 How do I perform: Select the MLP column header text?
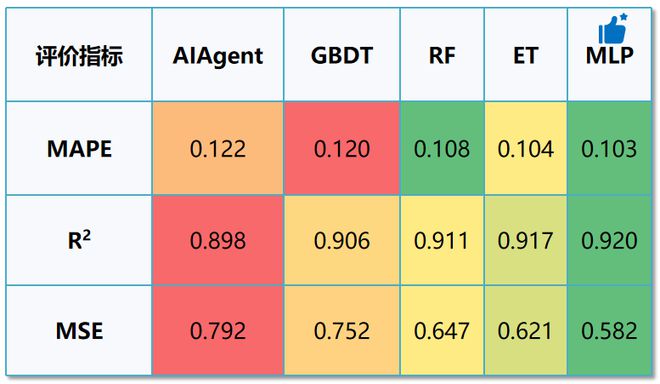609,55
